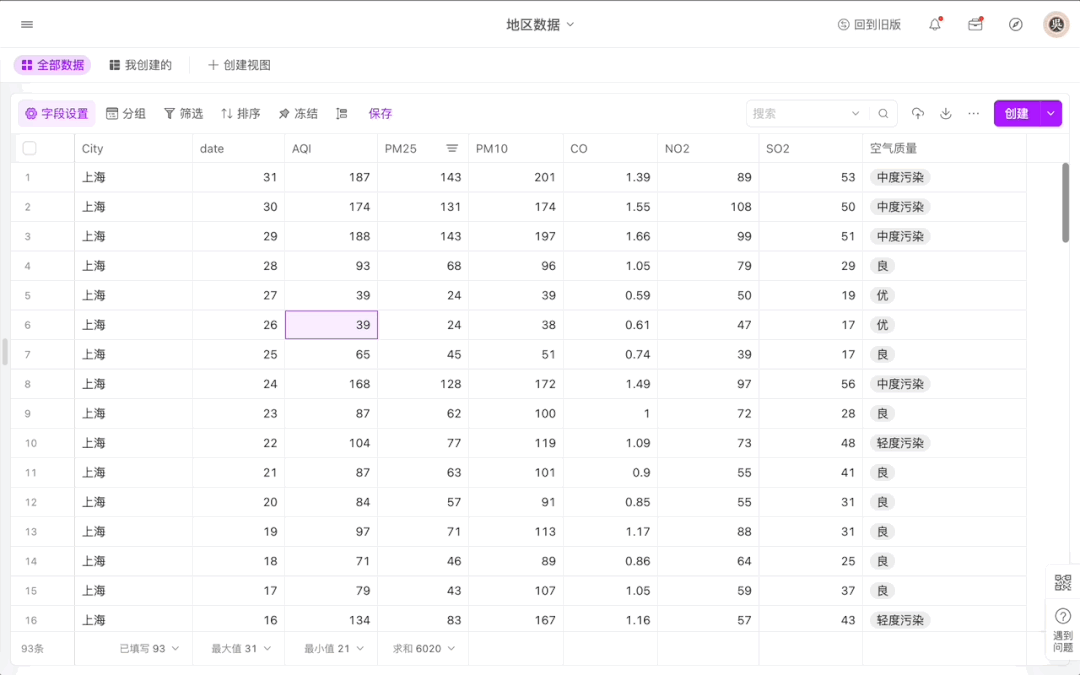Click the notification bell icon
The image size is (1080, 675).
pyautogui.click(x=935, y=24)
